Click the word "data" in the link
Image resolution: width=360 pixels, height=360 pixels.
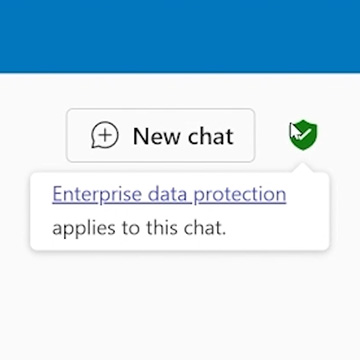tap(167, 194)
